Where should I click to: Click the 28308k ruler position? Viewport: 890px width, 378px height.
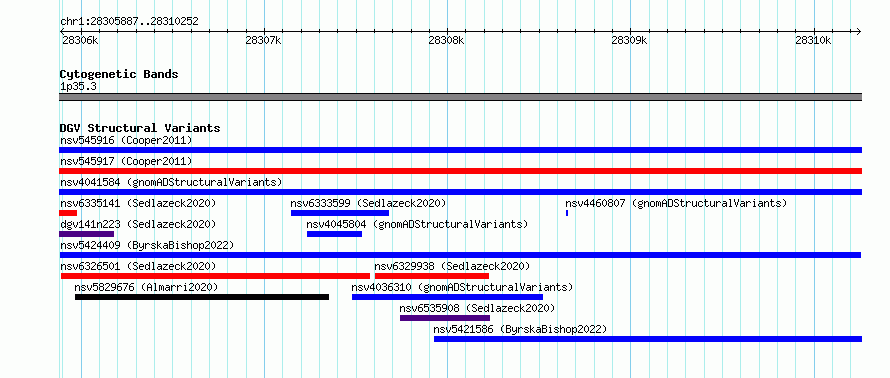447,40
